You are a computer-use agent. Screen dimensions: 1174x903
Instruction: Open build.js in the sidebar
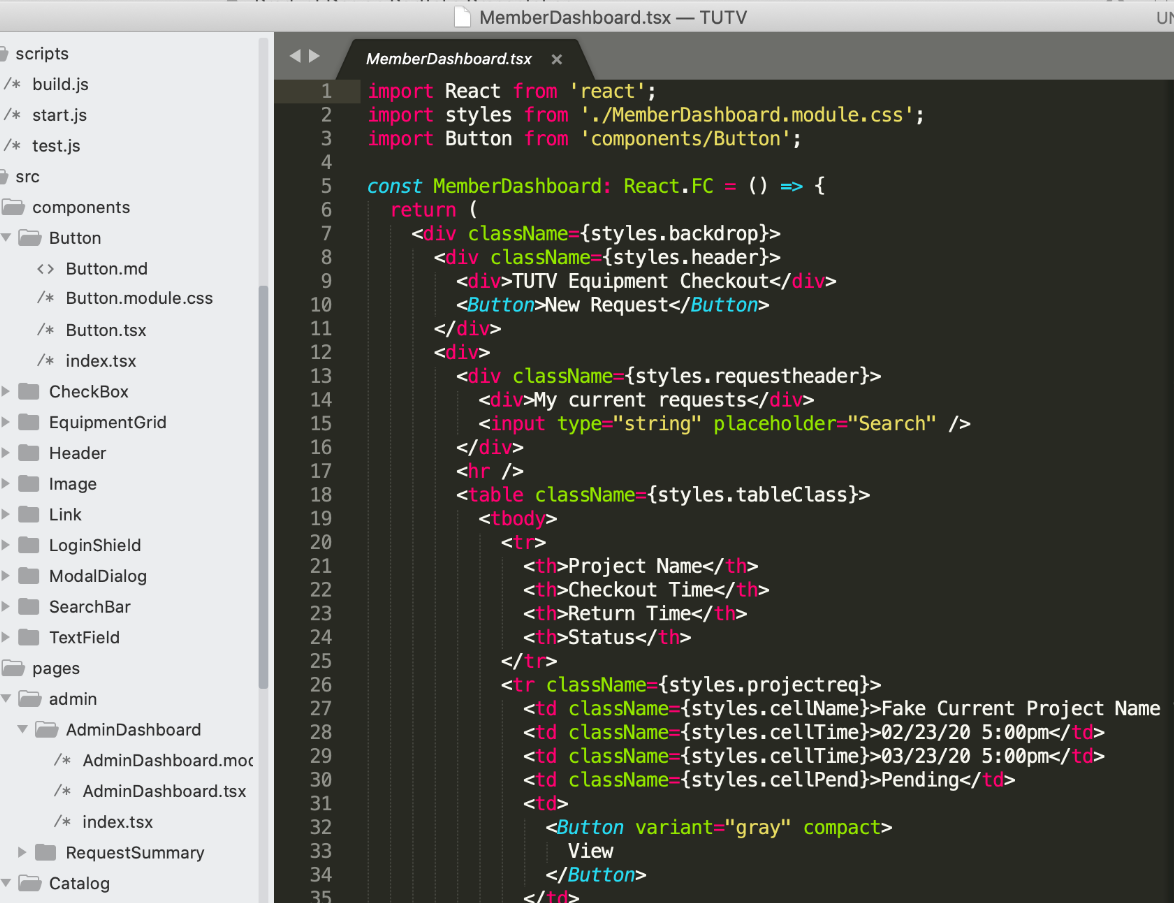pyautogui.click(x=60, y=84)
